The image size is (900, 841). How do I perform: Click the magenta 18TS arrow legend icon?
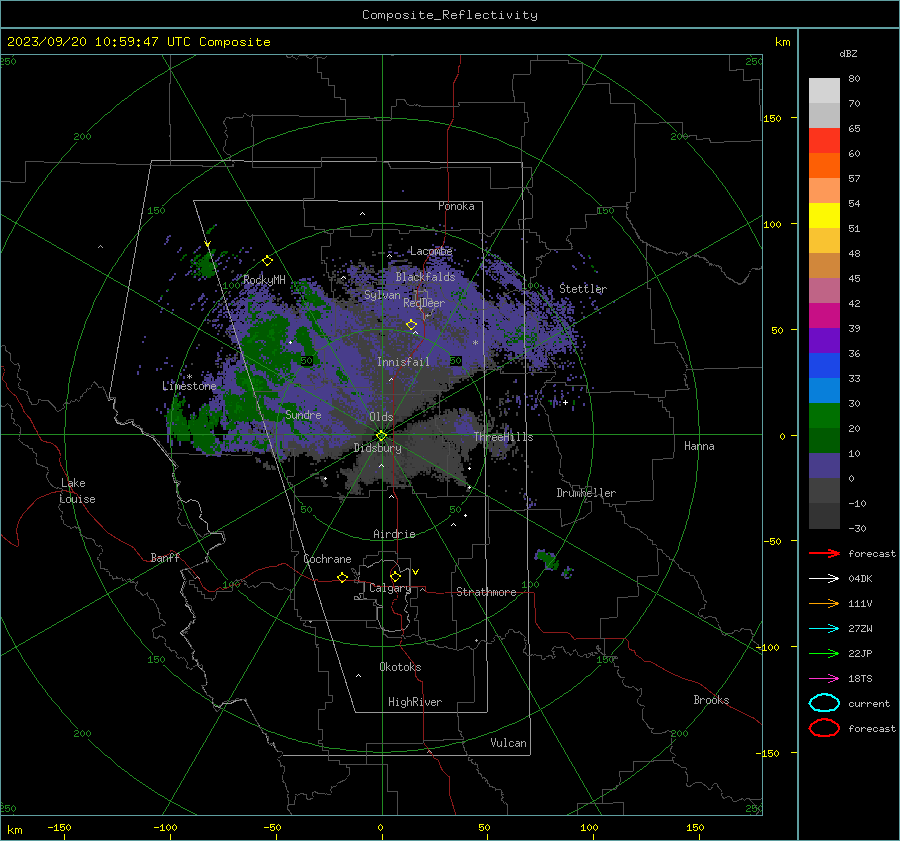(x=824, y=679)
